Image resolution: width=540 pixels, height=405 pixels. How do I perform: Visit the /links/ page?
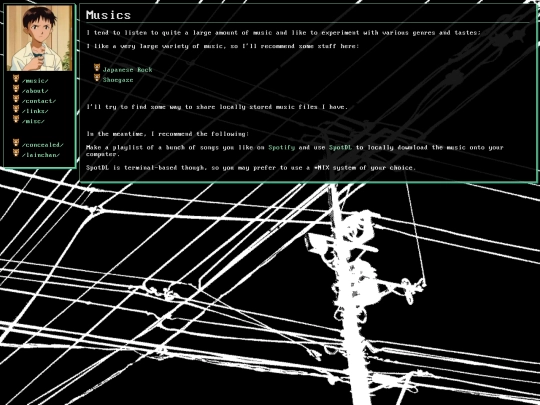35,111
